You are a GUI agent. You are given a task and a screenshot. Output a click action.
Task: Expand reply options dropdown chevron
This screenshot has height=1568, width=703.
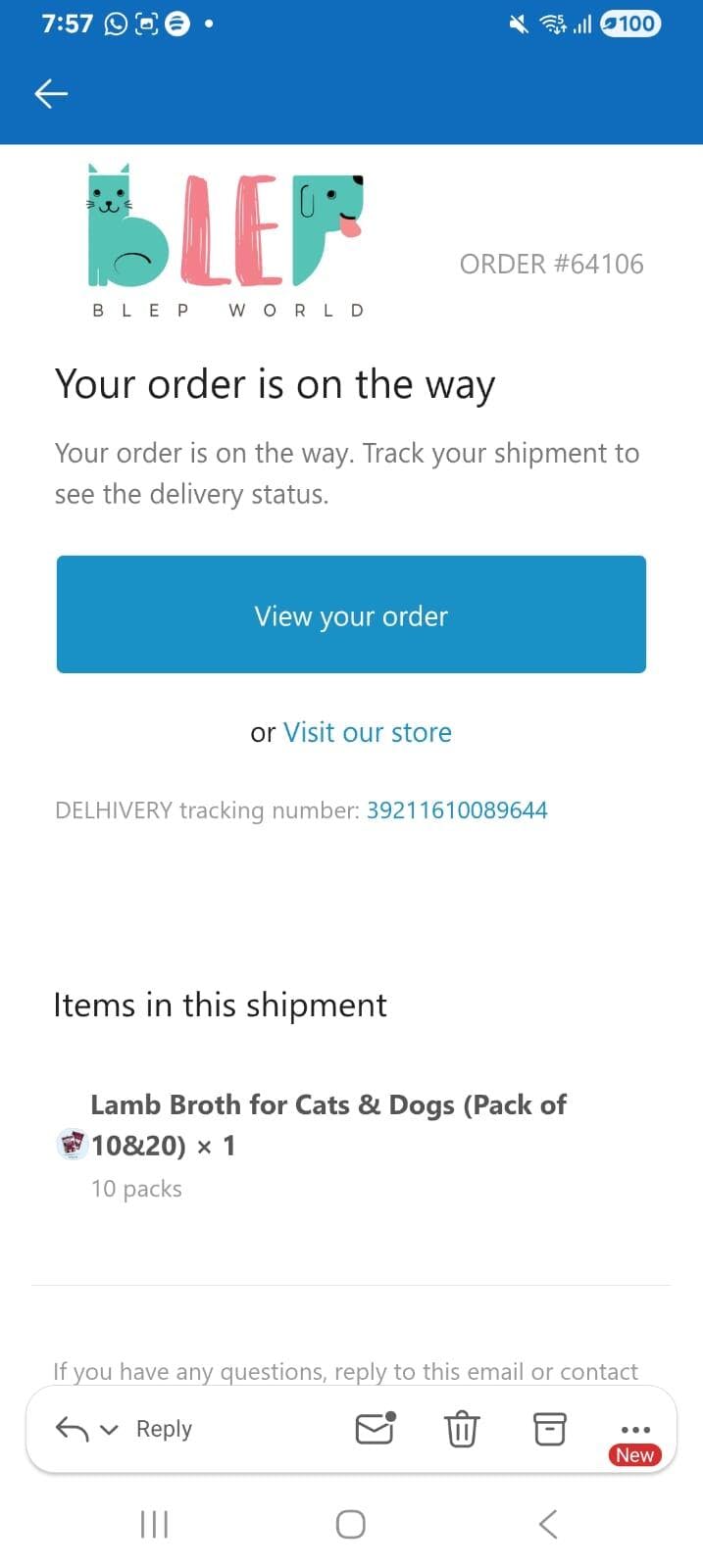(110, 1430)
